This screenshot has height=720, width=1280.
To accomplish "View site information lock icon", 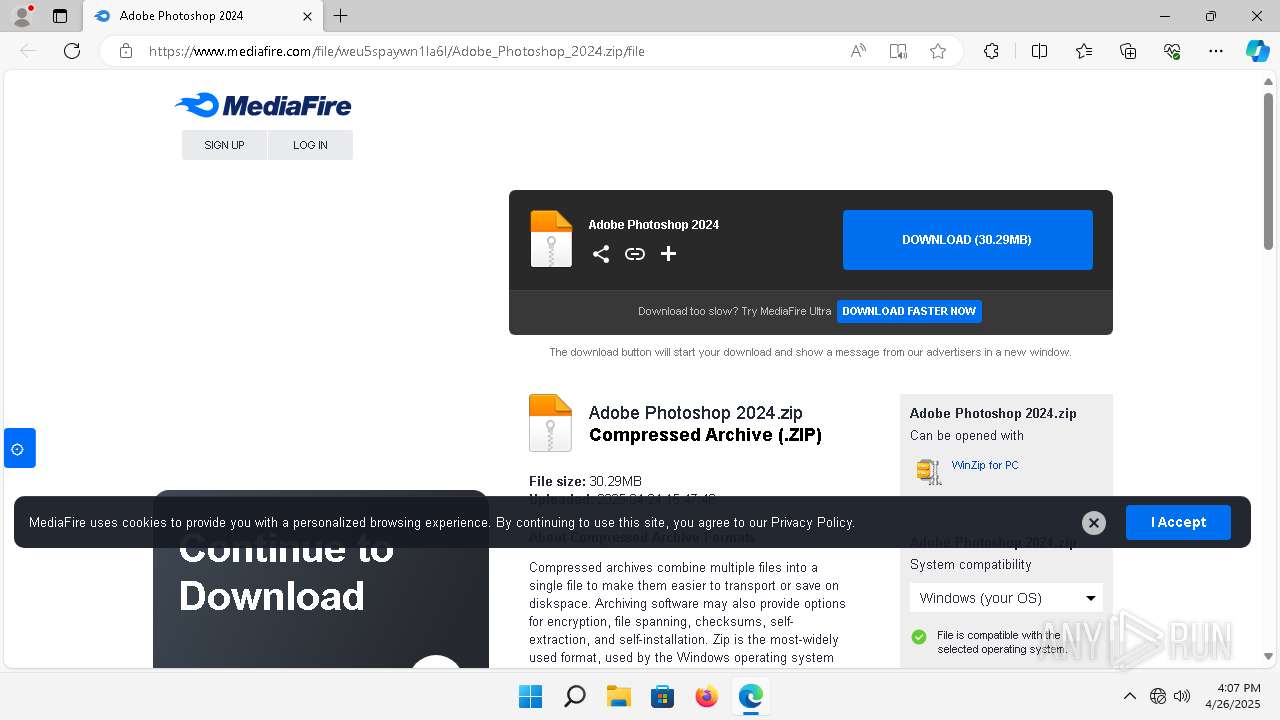I will point(126,51).
